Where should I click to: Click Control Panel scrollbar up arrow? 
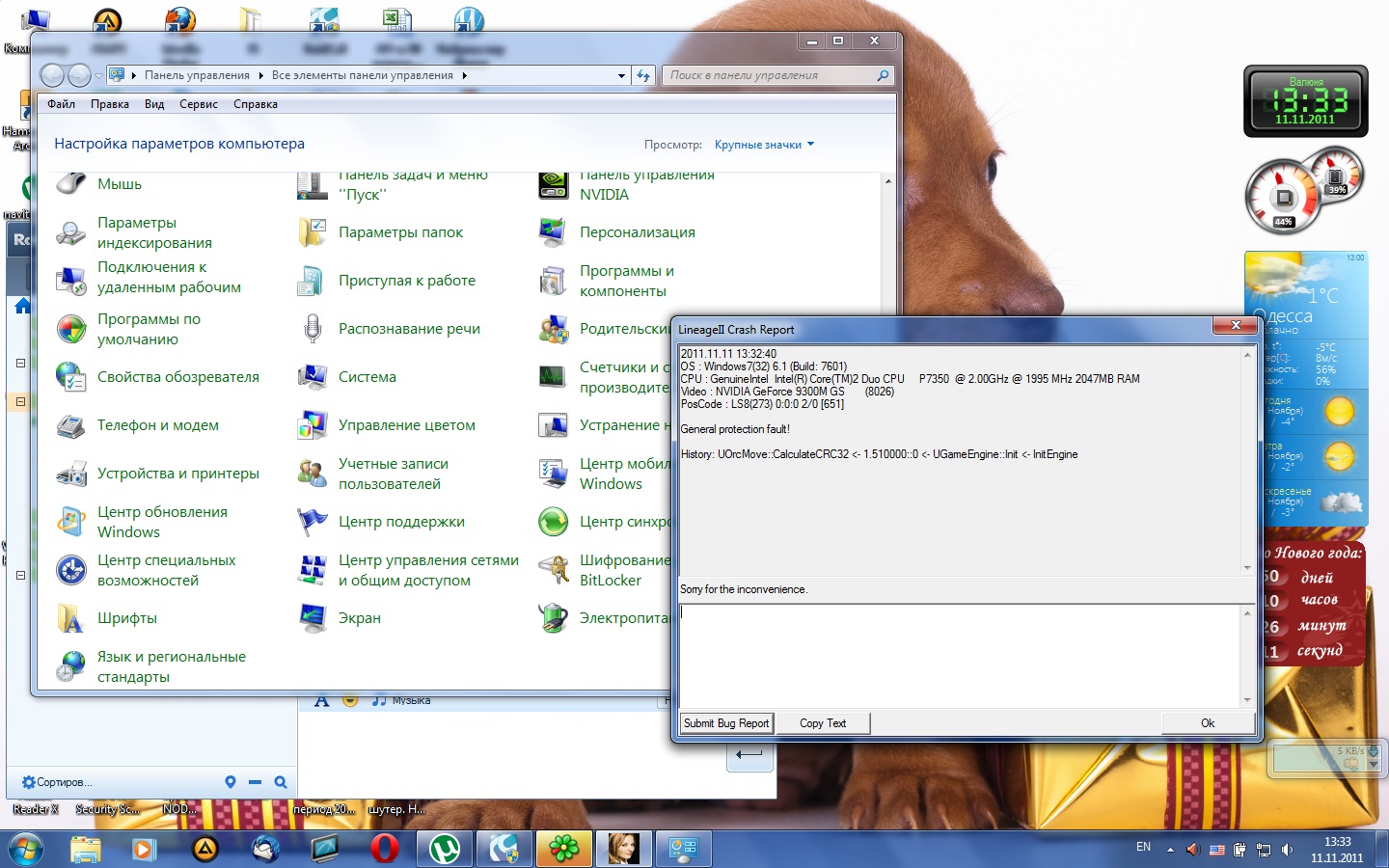pos(887,181)
